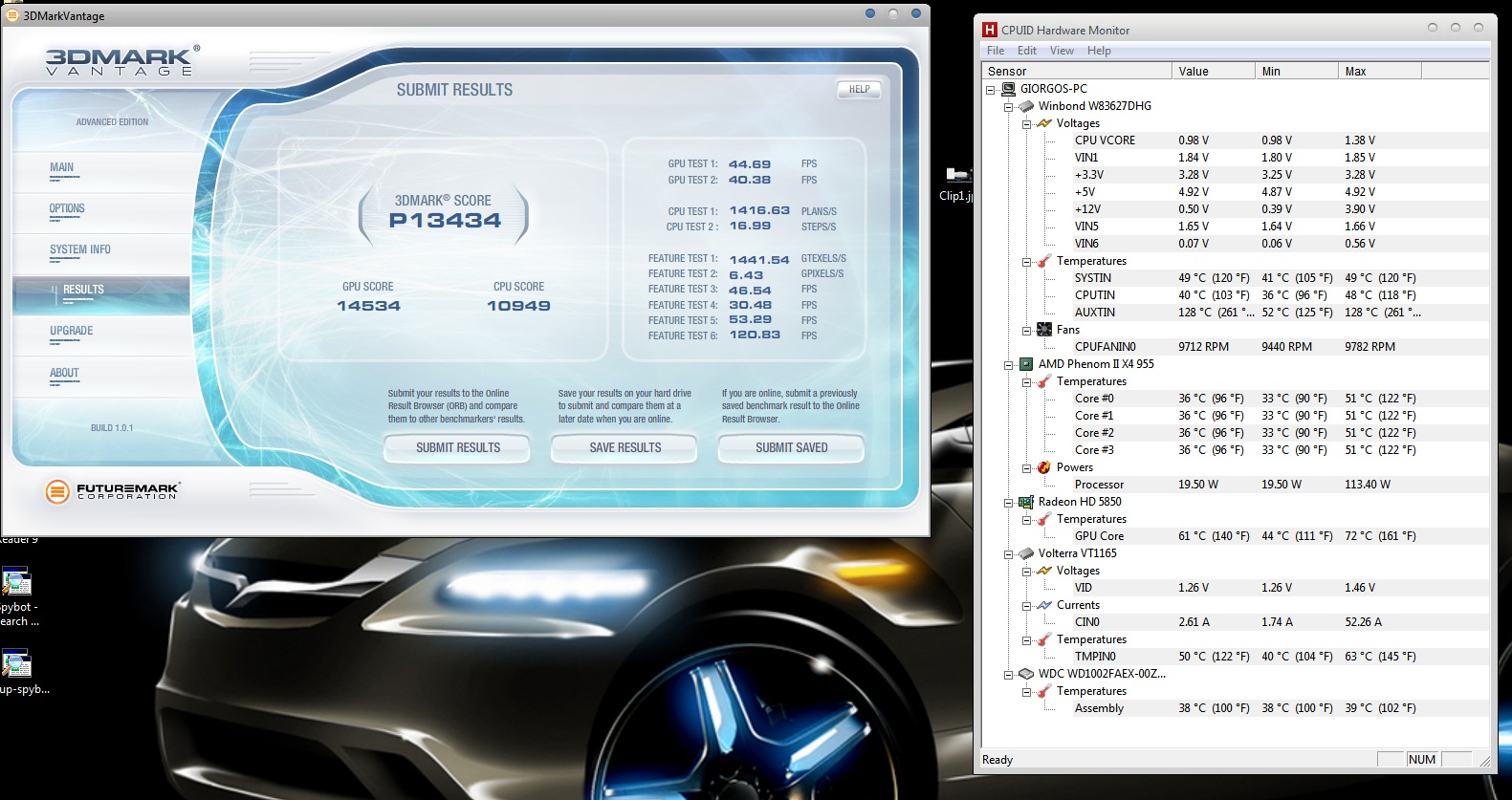
Task: Click the P13434 3DMark score value
Action: click(445, 221)
